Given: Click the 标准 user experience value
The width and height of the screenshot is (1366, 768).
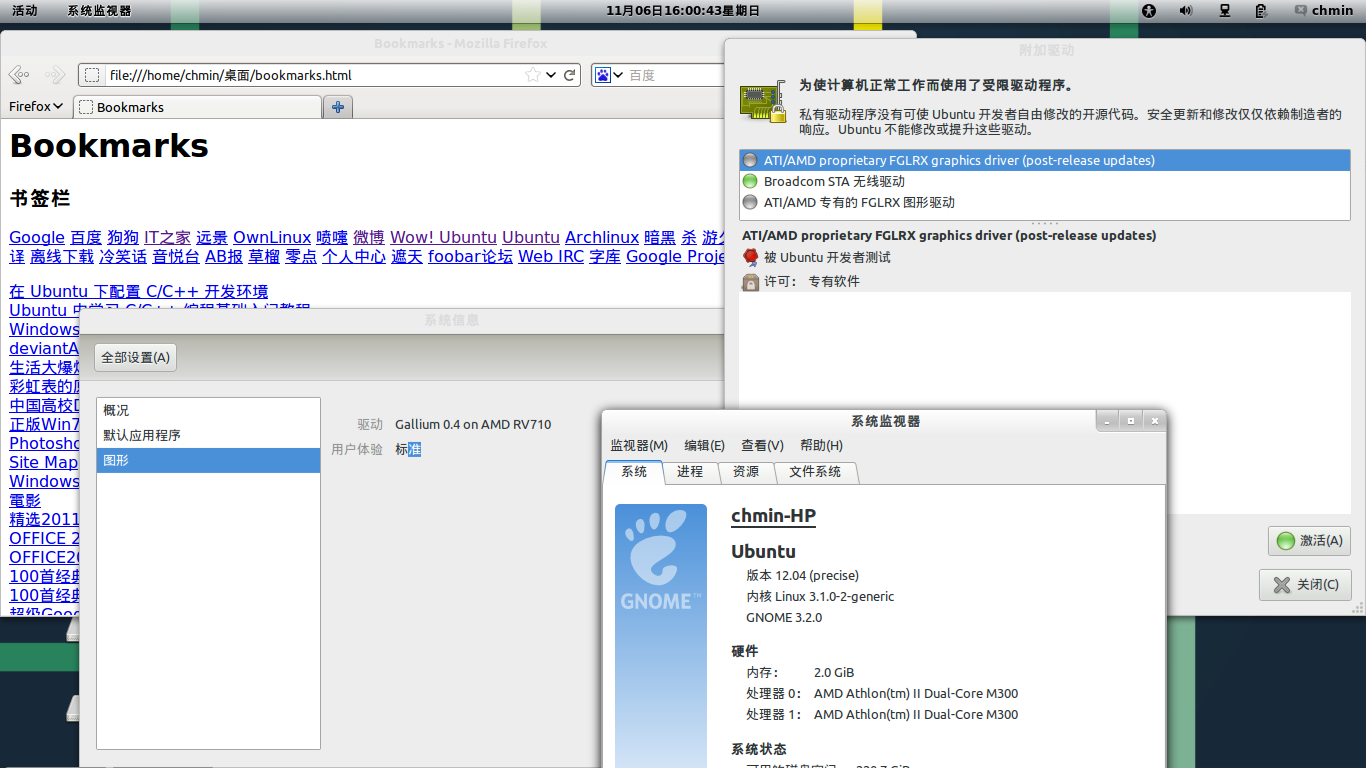Looking at the screenshot, I should click(408, 449).
